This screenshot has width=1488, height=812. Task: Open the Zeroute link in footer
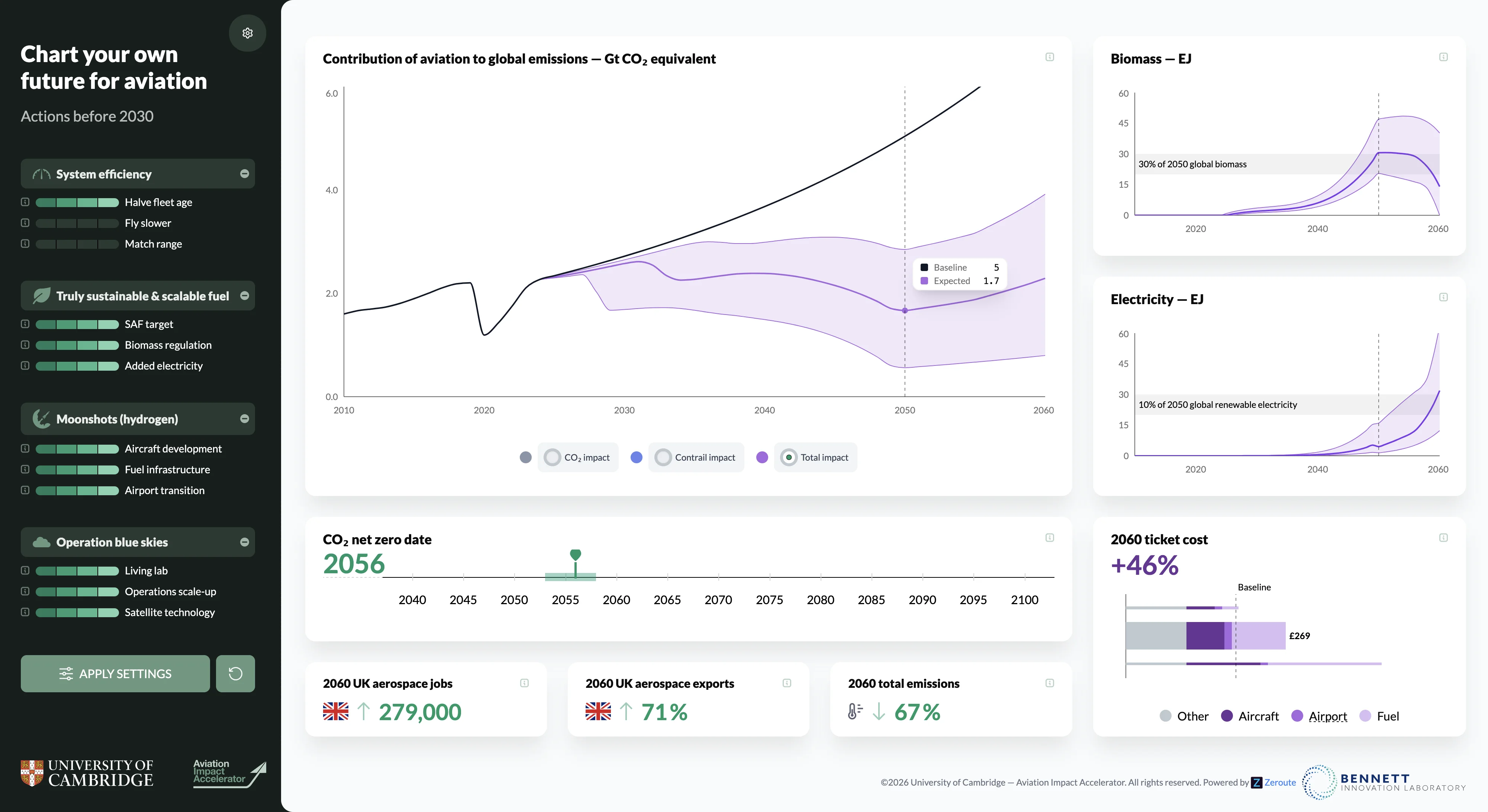[1279, 783]
